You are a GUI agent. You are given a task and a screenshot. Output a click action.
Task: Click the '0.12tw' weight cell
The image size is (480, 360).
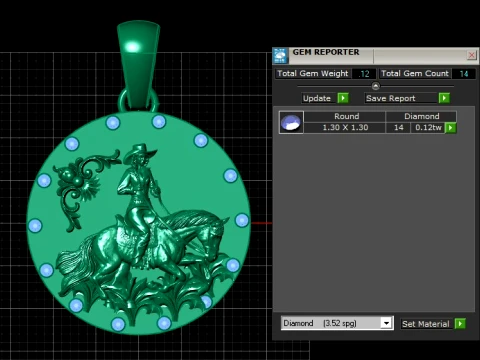point(428,127)
